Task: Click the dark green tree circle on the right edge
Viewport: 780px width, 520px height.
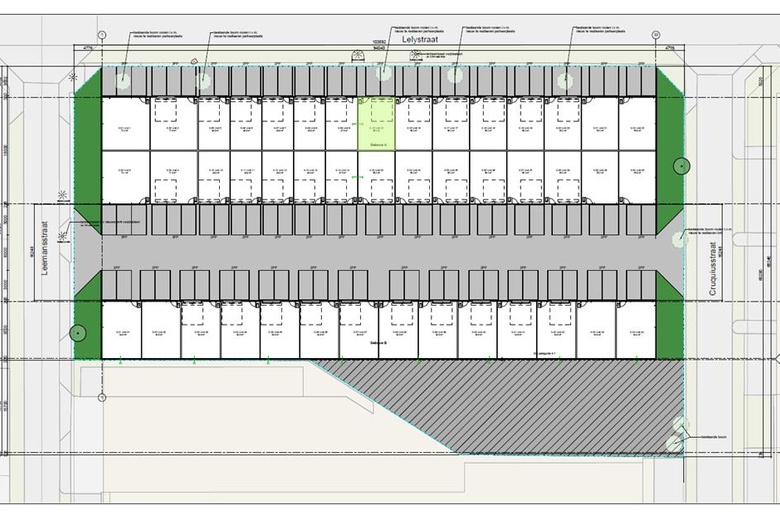Action: pos(682,166)
